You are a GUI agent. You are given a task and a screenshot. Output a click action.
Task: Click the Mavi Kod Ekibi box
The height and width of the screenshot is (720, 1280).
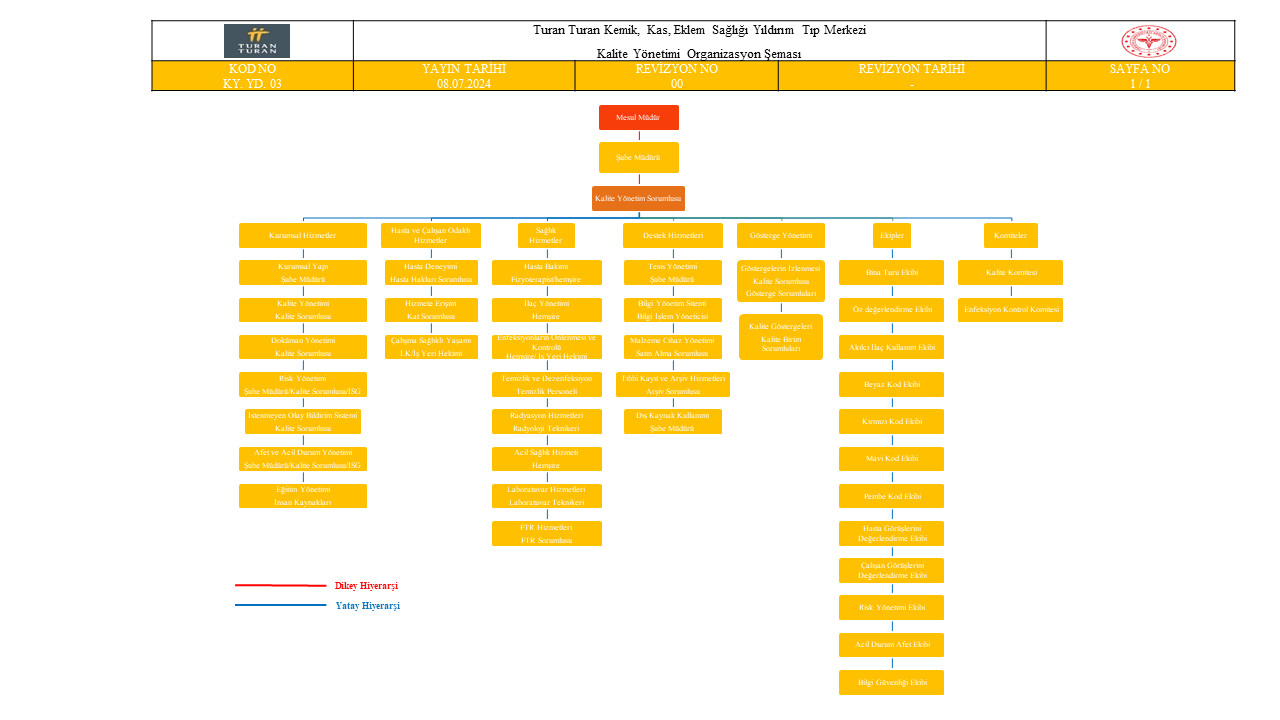coord(891,459)
